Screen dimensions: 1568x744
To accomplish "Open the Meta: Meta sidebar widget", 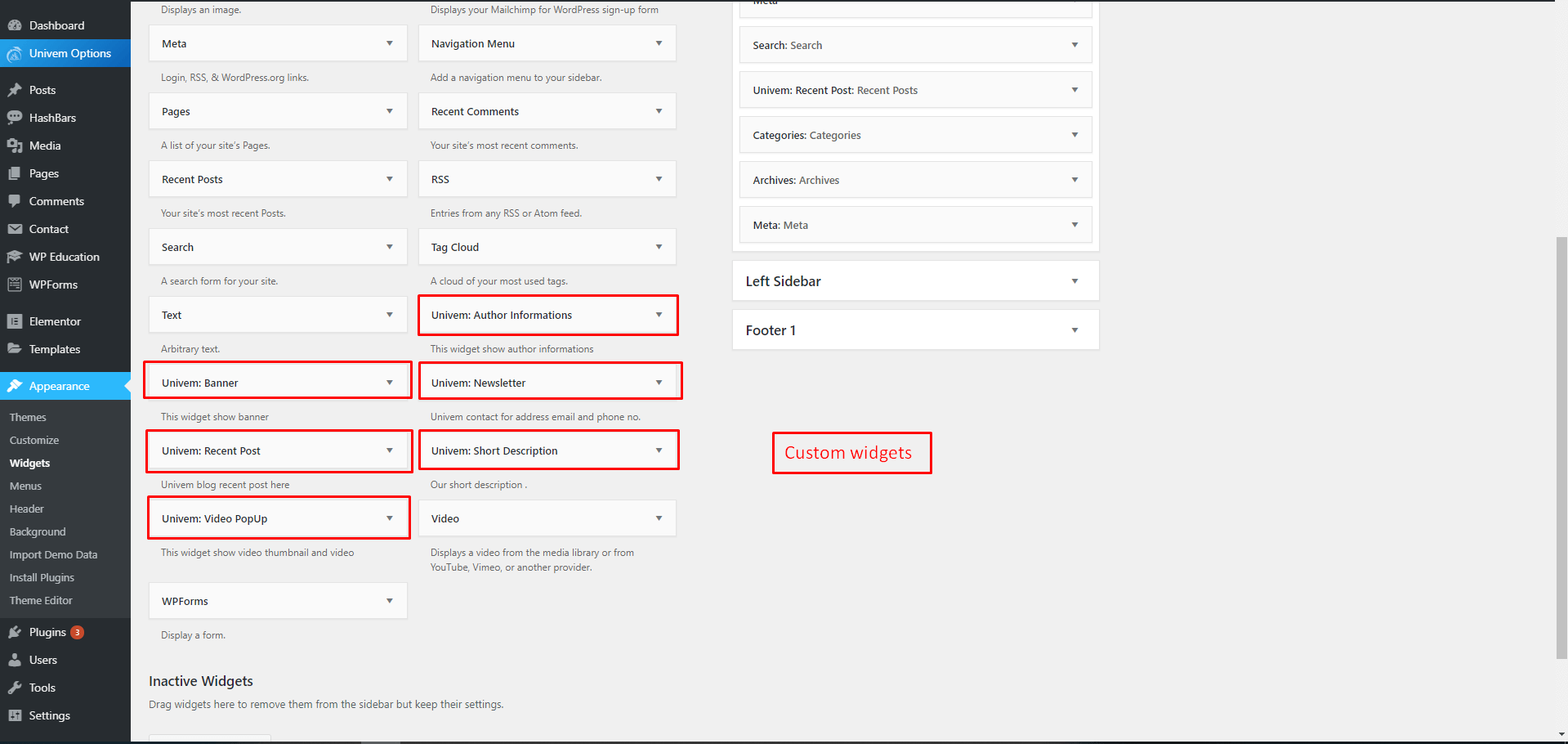I will pos(916,225).
